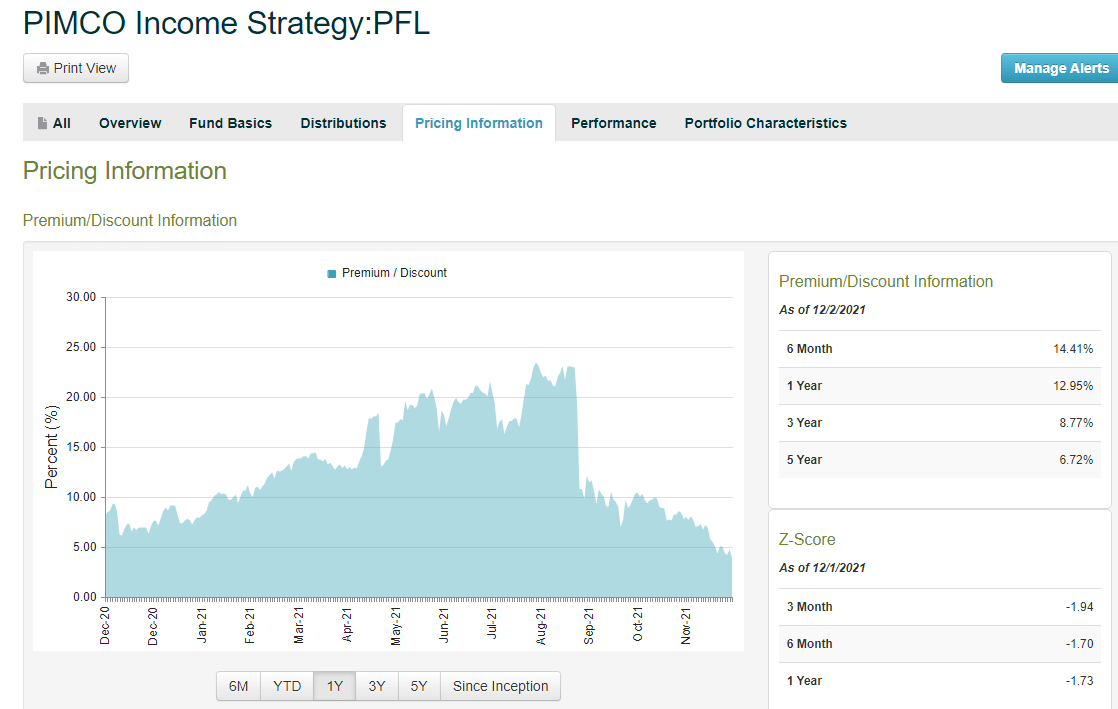Click the 5 Year premium value 6.72%

pos(1075,460)
